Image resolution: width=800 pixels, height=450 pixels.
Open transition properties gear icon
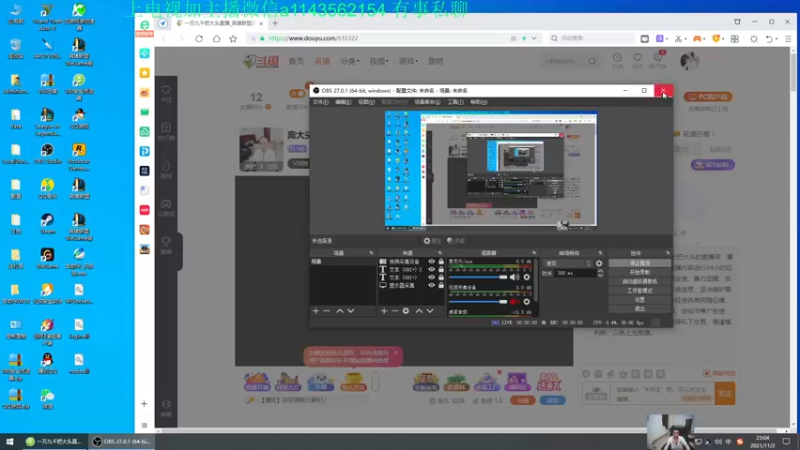pos(599,263)
